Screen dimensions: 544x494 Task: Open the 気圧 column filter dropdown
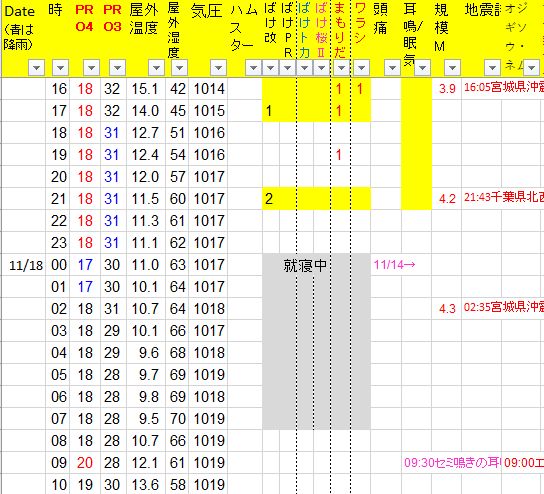[x=218, y=68]
